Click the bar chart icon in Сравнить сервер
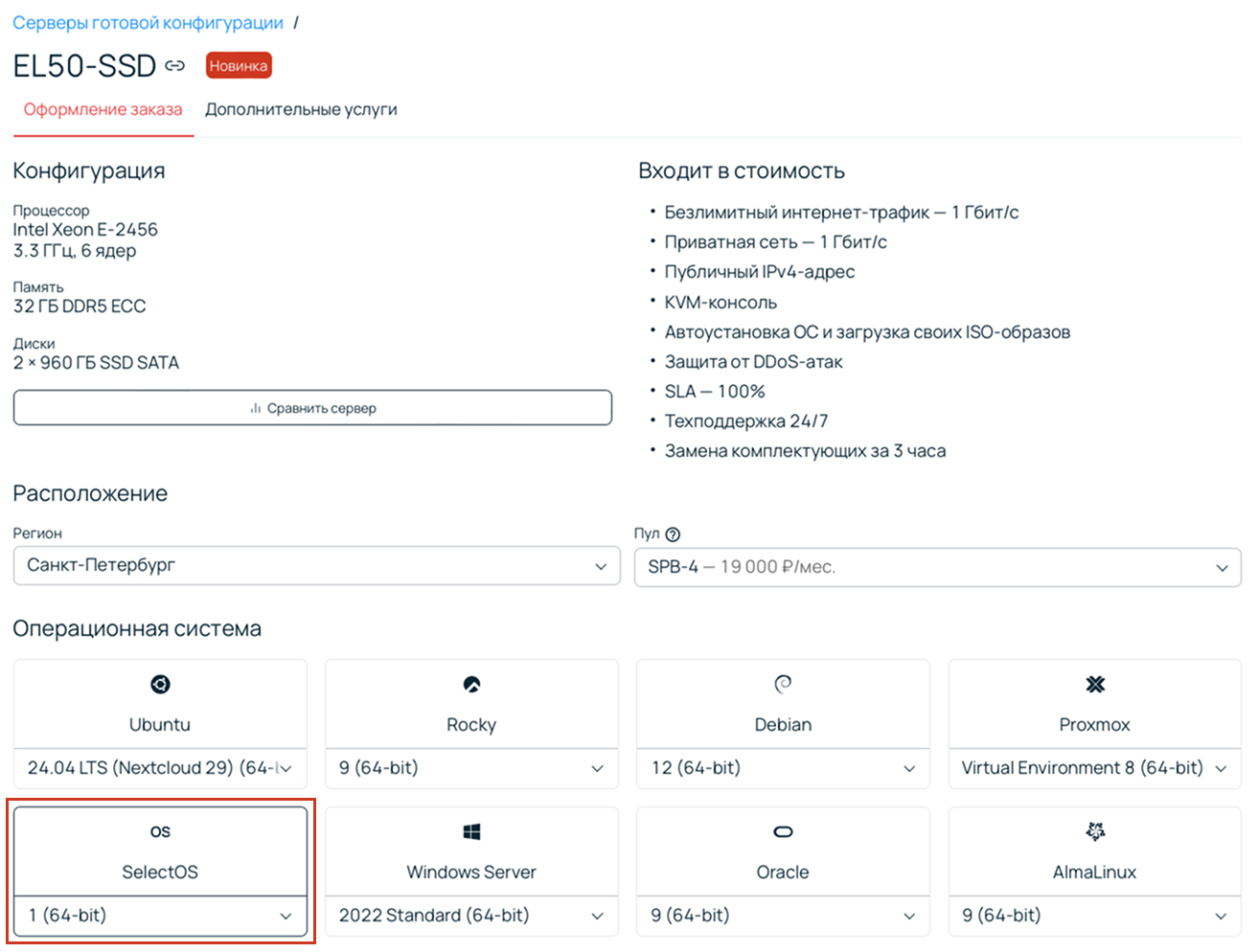 click(x=255, y=408)
